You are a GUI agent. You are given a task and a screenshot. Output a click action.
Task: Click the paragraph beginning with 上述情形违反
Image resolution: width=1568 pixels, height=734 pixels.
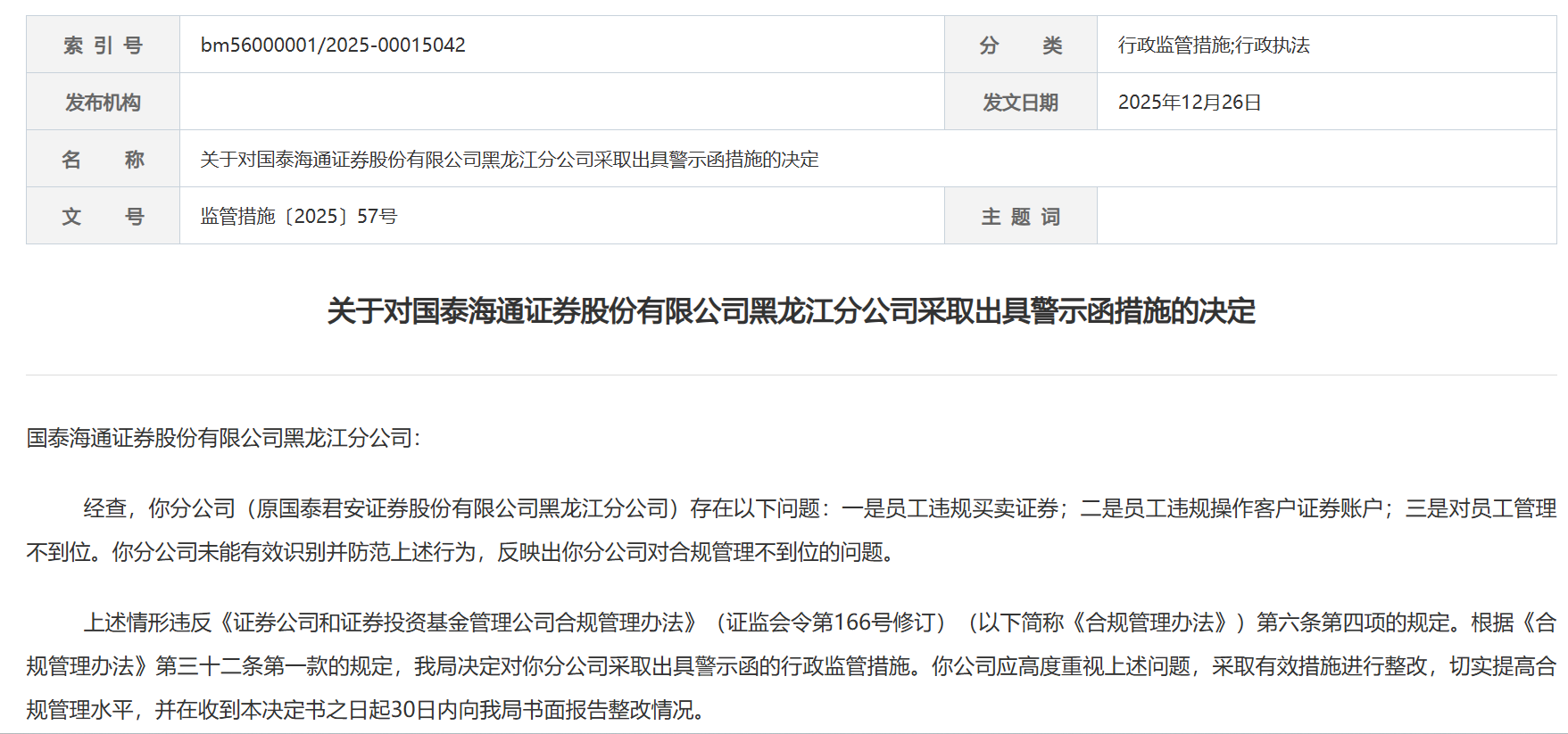(792, 665)
